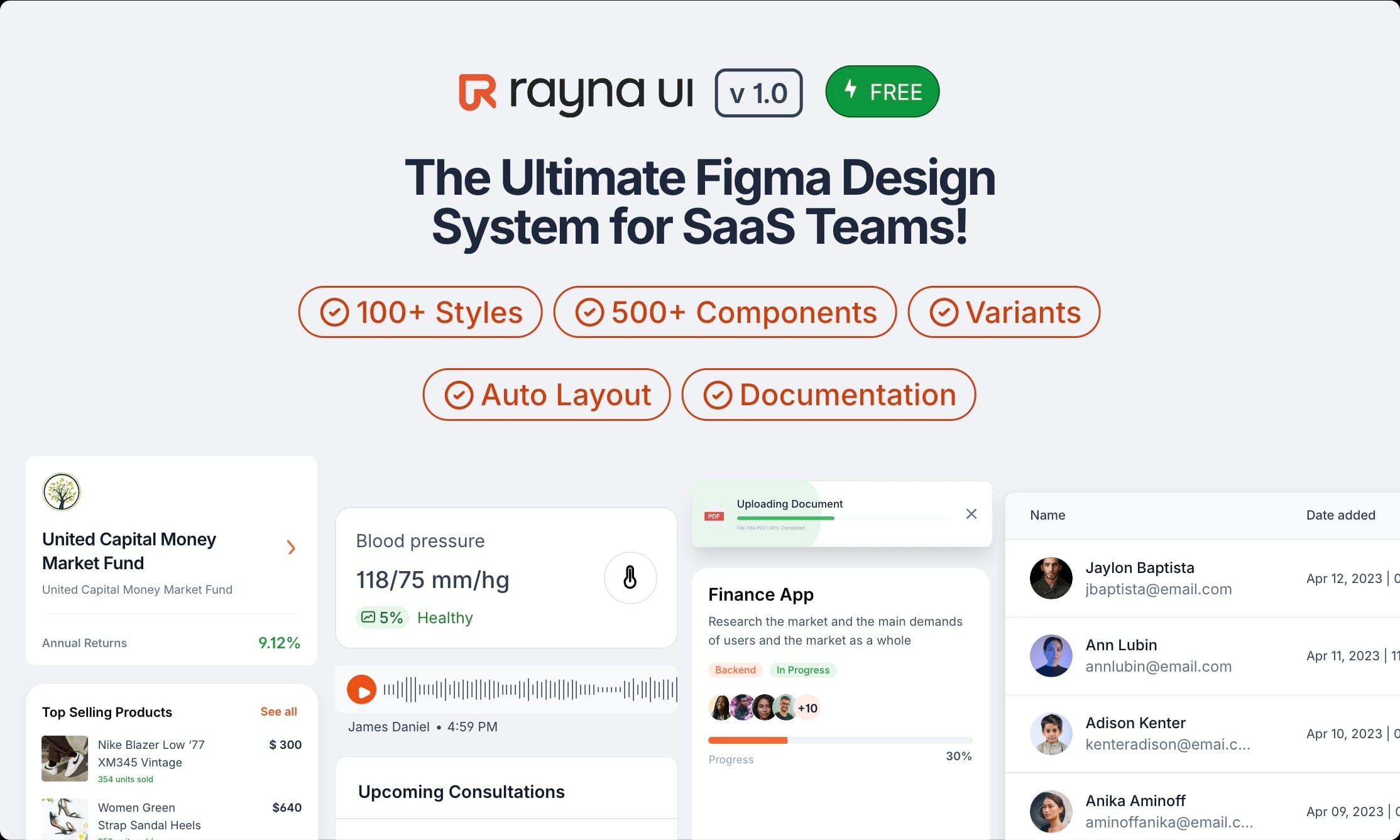Viewport: 1400px width, 840px height.
Task: Play James Daniel's voice message
Action: [x=361, y=690]
